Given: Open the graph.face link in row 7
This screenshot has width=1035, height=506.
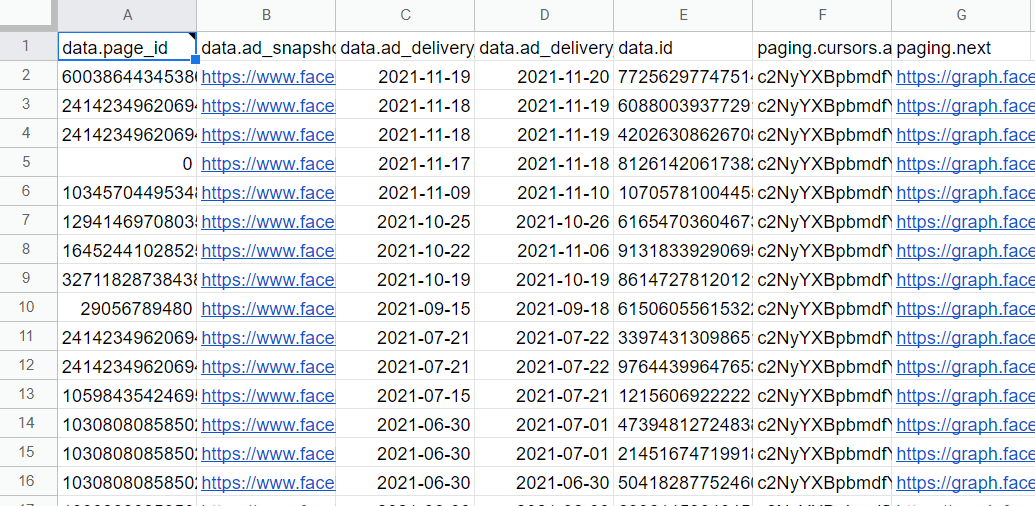Looking at the screenshot, I should 965,222.
